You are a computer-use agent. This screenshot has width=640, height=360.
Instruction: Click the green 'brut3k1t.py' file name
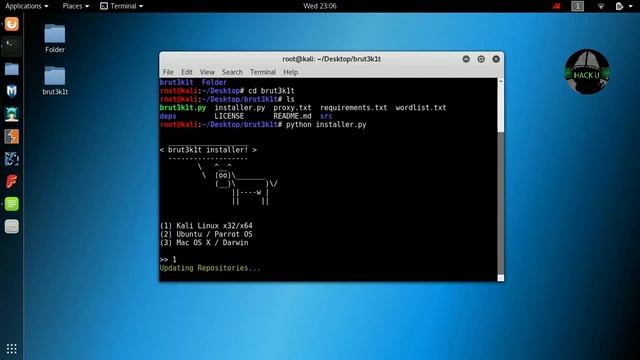(183, 108)
